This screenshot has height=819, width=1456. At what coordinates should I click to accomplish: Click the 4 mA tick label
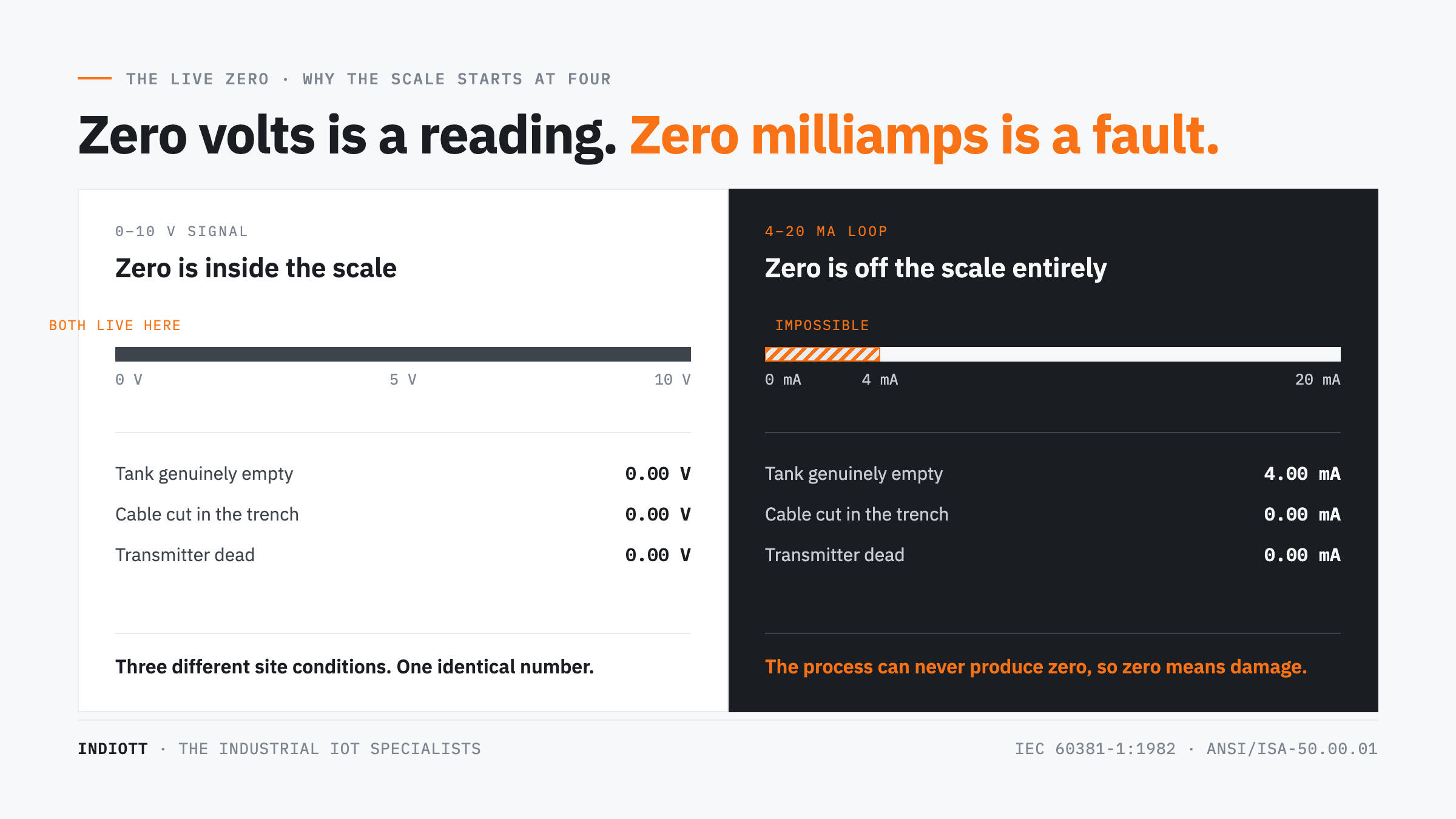coord(880,380)
